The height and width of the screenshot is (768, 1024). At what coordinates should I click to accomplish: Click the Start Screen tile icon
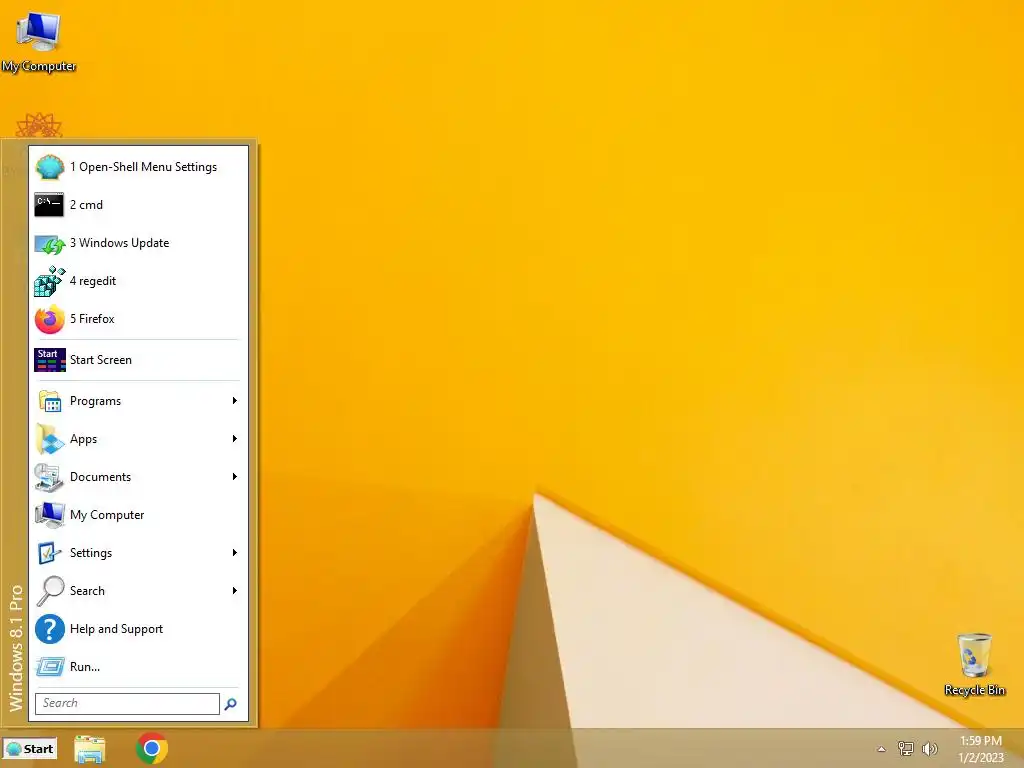coord(50,360)
